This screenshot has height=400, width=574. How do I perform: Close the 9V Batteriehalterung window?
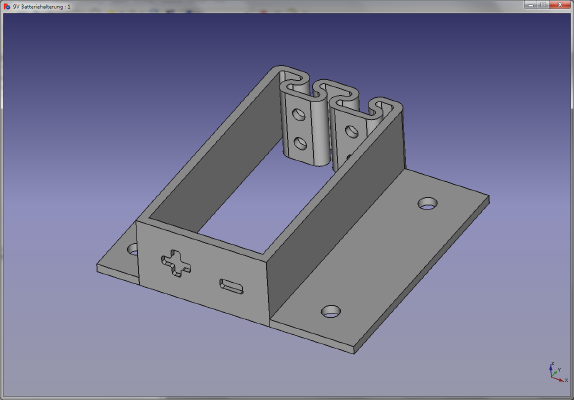click(x=560, y=5)
